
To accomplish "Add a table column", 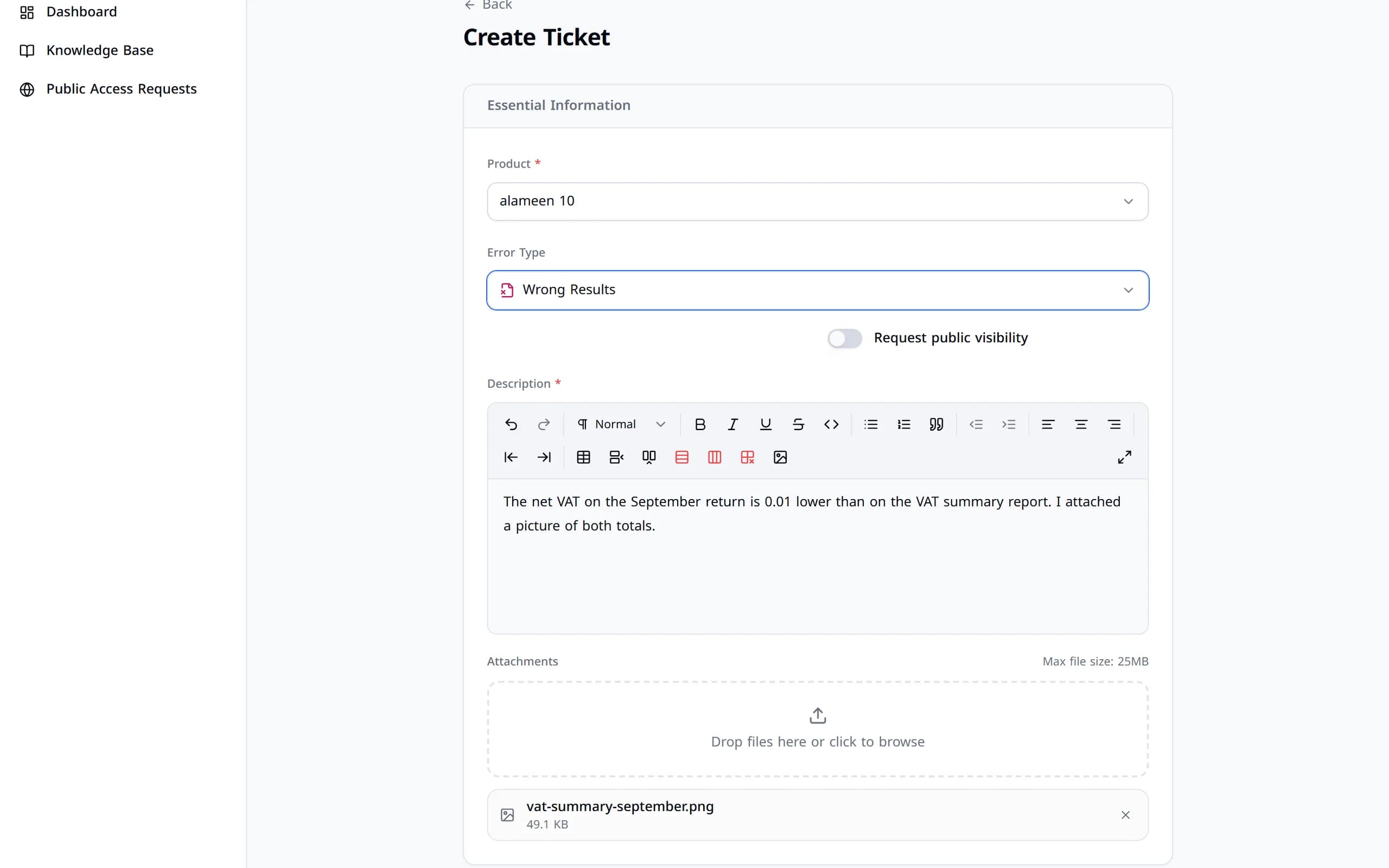I will click(648, 457).
